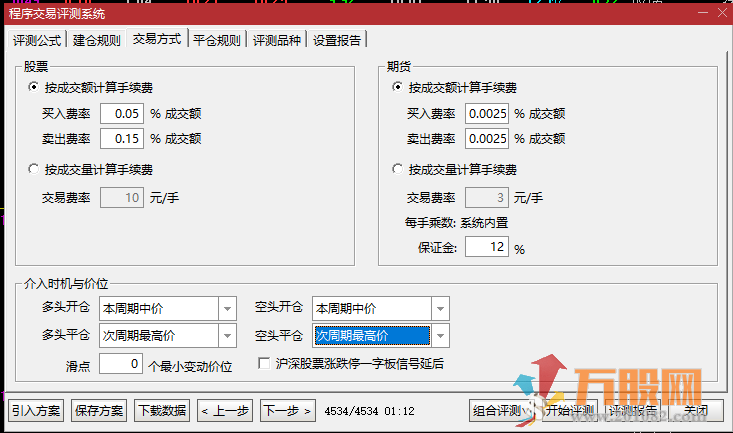This screenshot has height=433, width=733.
Task: Click the futures 买入费率 field 0.0025
Action: [487, 114]
